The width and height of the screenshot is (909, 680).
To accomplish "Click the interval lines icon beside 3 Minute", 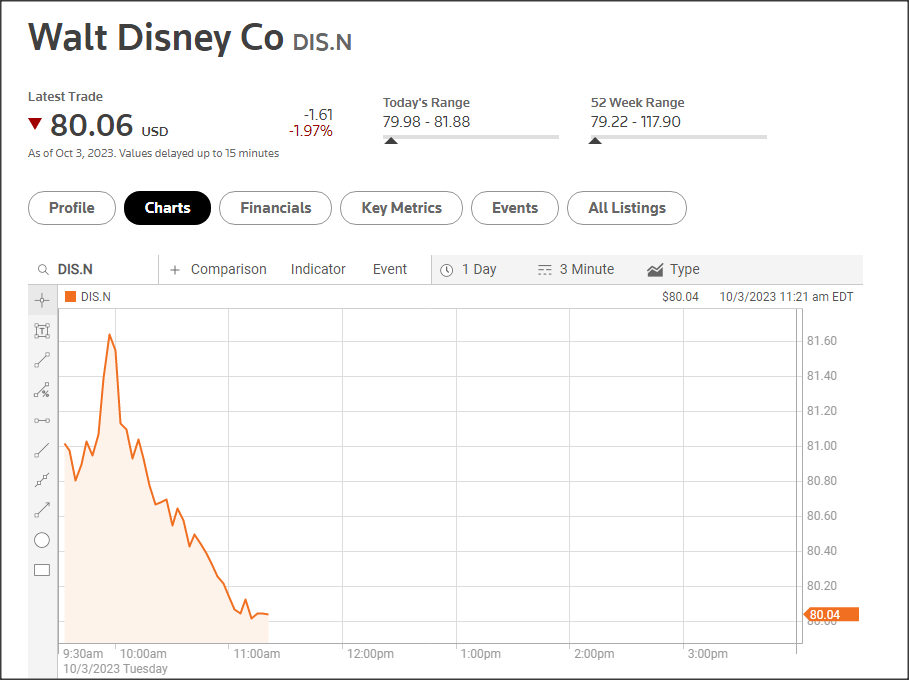I will (545, 270).
